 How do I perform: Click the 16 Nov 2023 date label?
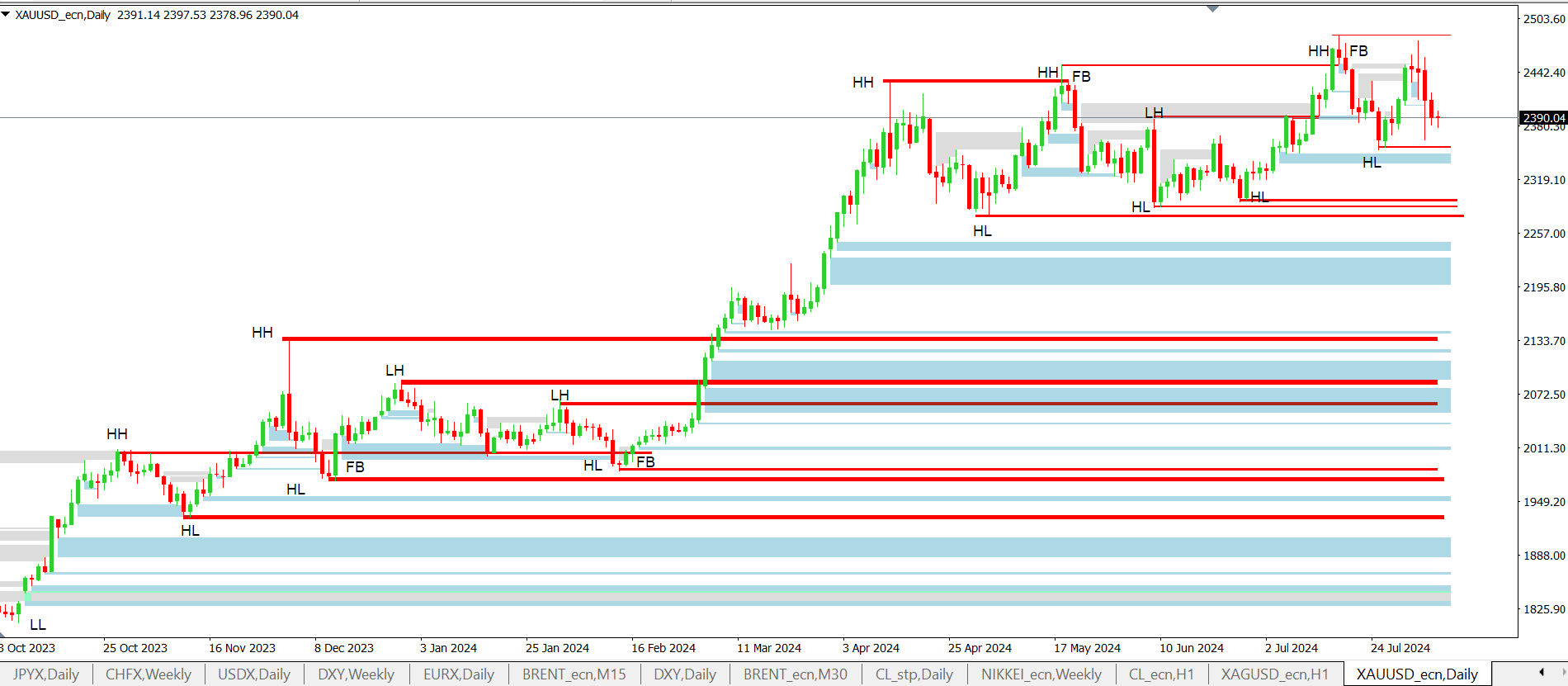click(x=242, y=648)
